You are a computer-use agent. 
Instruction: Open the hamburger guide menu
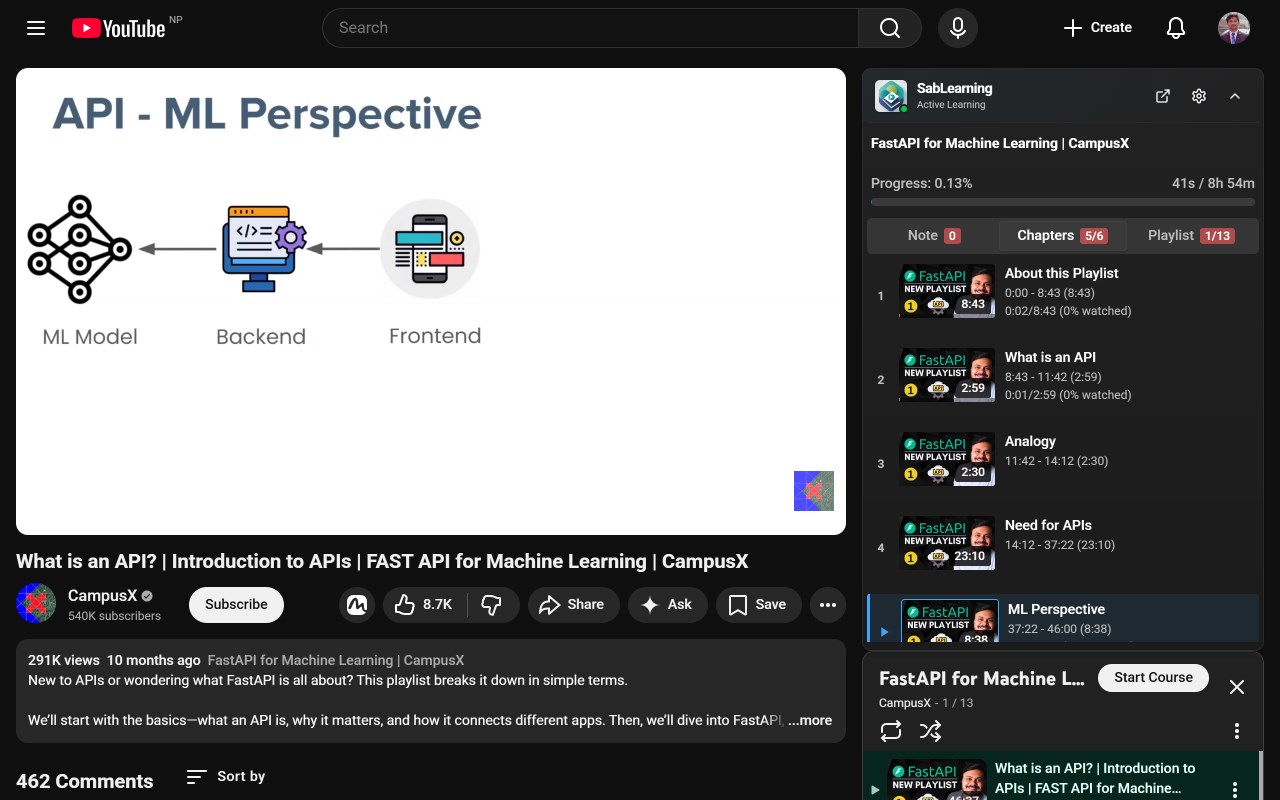[x=36, y=28]
